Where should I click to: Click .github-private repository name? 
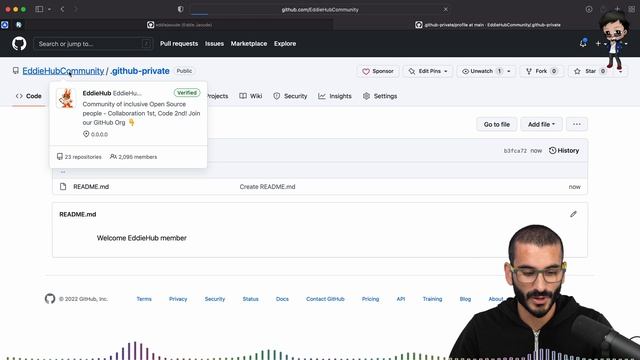tap(140, 71)
